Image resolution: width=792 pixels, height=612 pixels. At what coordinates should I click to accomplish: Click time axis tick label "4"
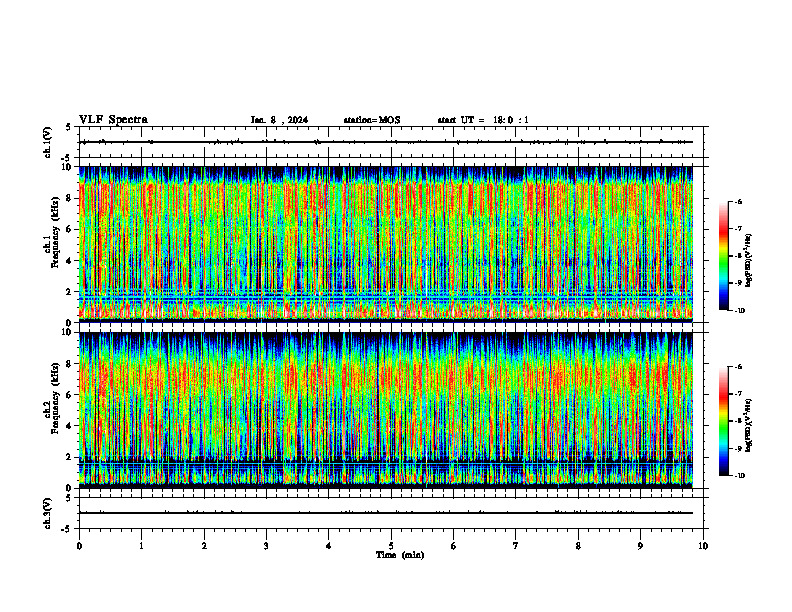tap(328, 546)
